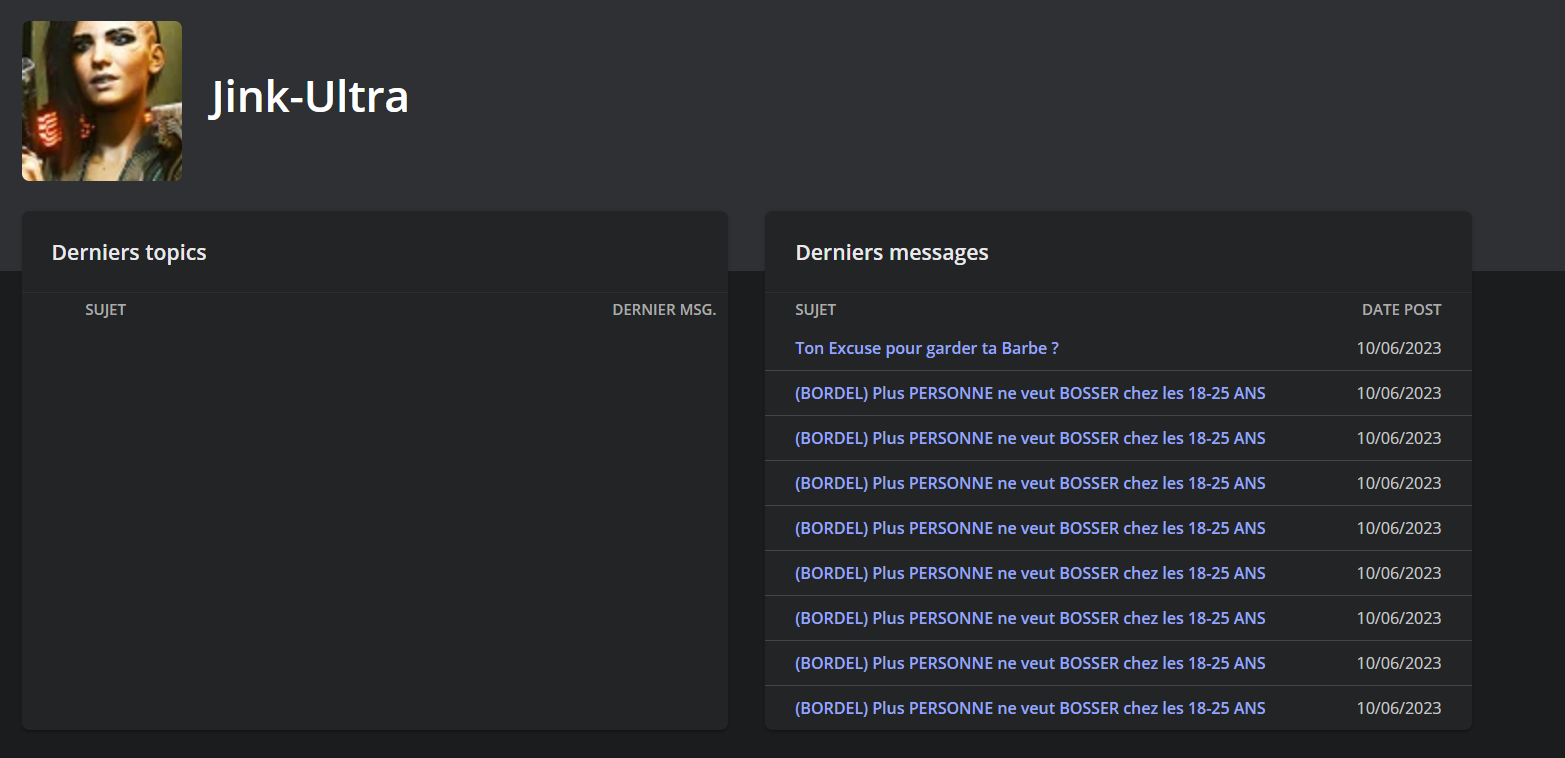The image size is (1565, 758).
Task: Open the 'Ton Excuse pour garder ta Barbe ?' message
Action: pyautogui.click(x=926, y=348)
